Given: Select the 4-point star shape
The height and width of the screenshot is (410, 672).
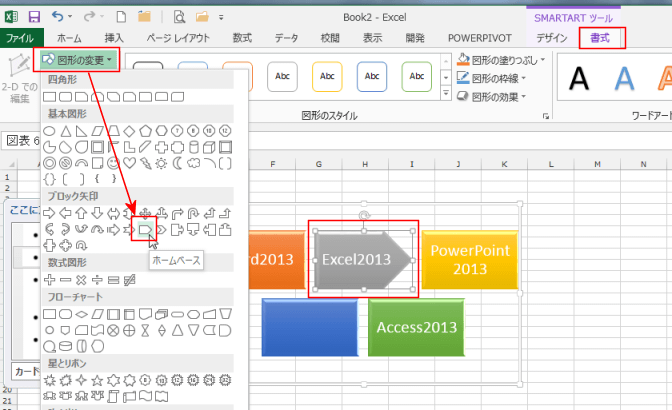Looking at the screenshot, I should pyautogui.click(x=81, y=380).
